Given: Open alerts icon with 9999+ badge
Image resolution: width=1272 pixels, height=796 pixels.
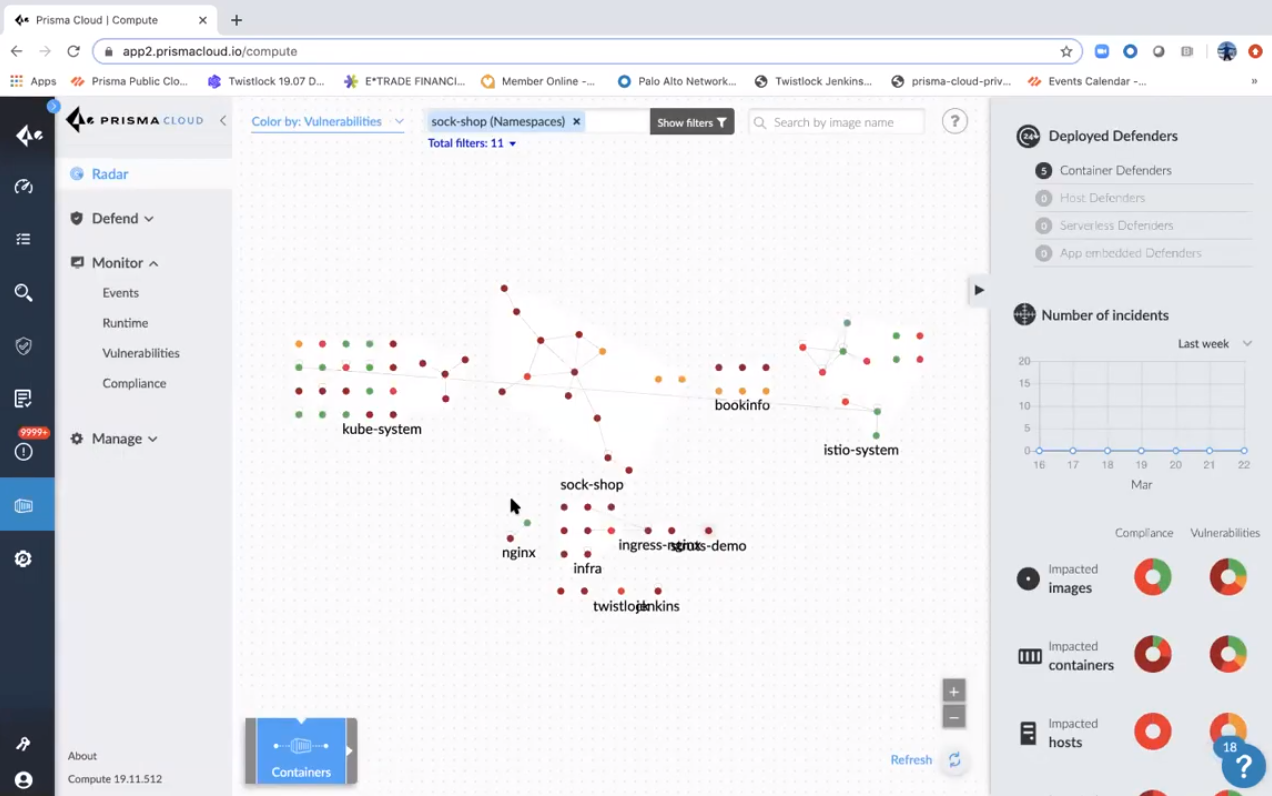Looking at the screenshot, I should pos(24,451).
